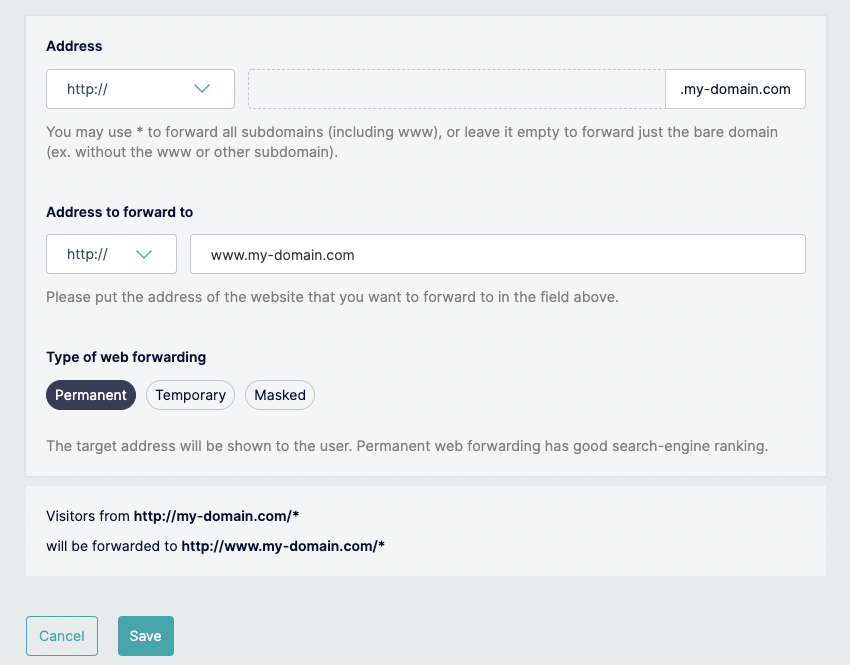Open the Address http:// protocol dropdown
Image resolution: width=850 pixels, height=665 pixels.
tap(140, 89)
